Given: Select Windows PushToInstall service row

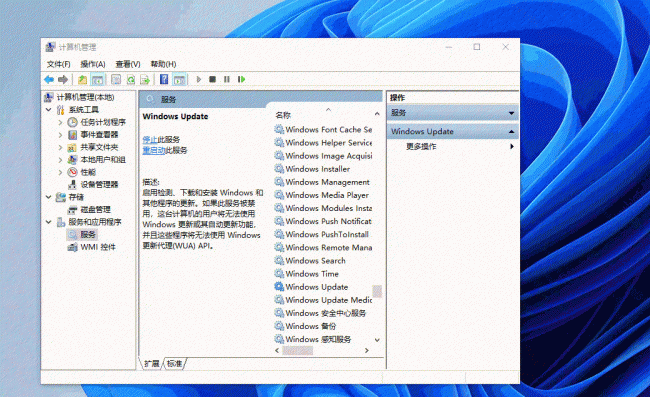Looking at the screenshot, I should click(323, 235).
